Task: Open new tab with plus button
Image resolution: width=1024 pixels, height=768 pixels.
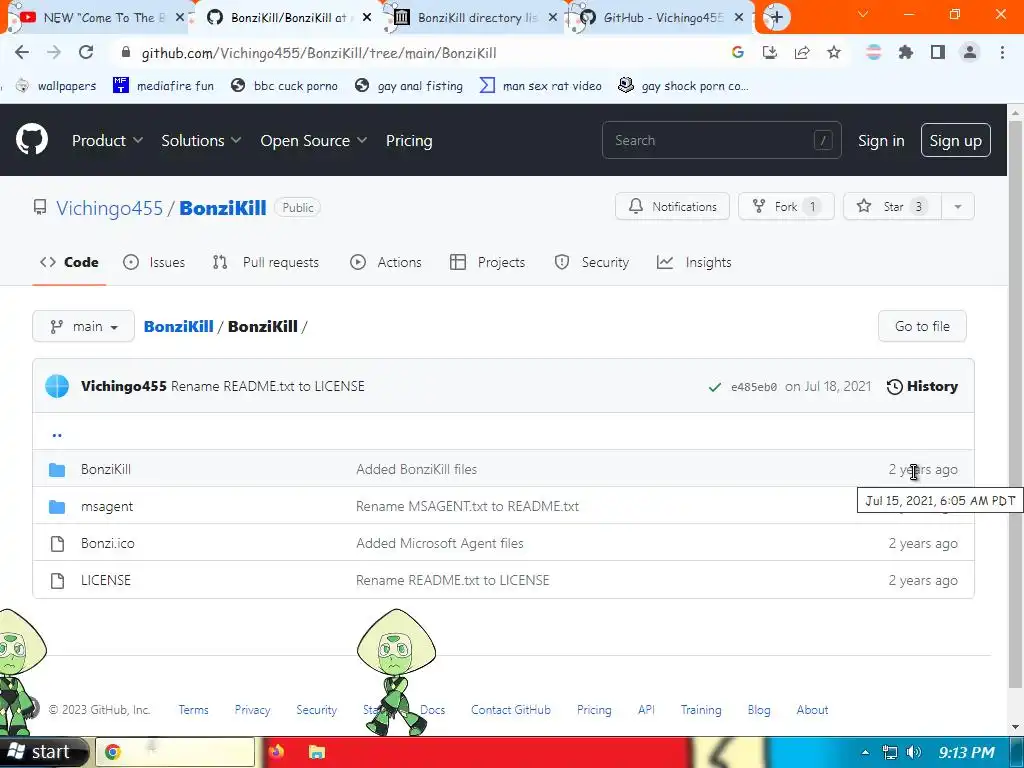Action: click(776, 17)
